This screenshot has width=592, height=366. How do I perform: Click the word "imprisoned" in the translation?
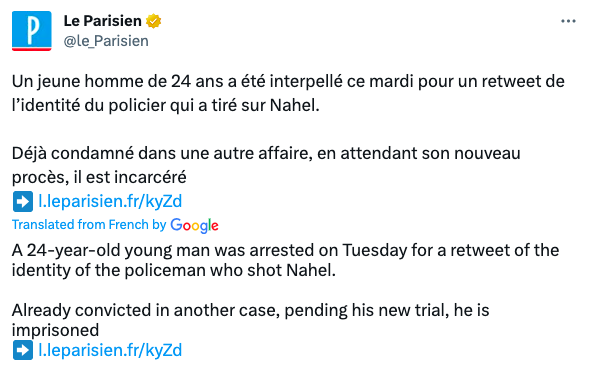point(56,330)
